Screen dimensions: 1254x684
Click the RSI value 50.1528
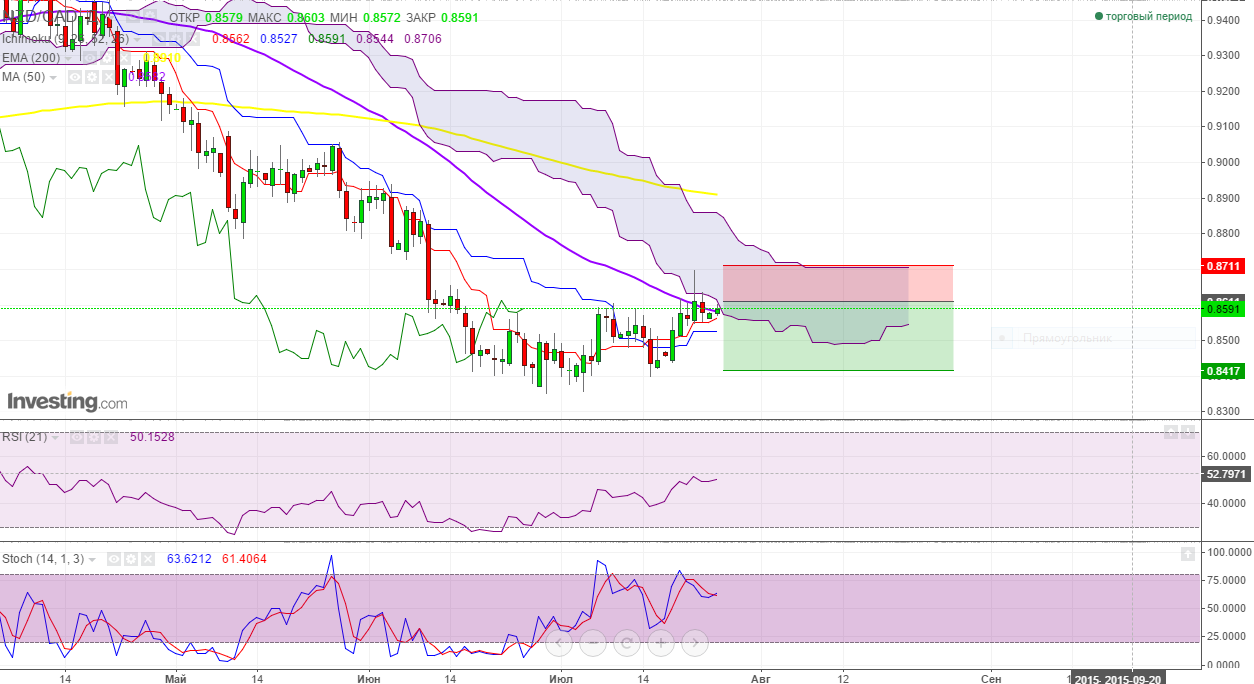[152, 437]
